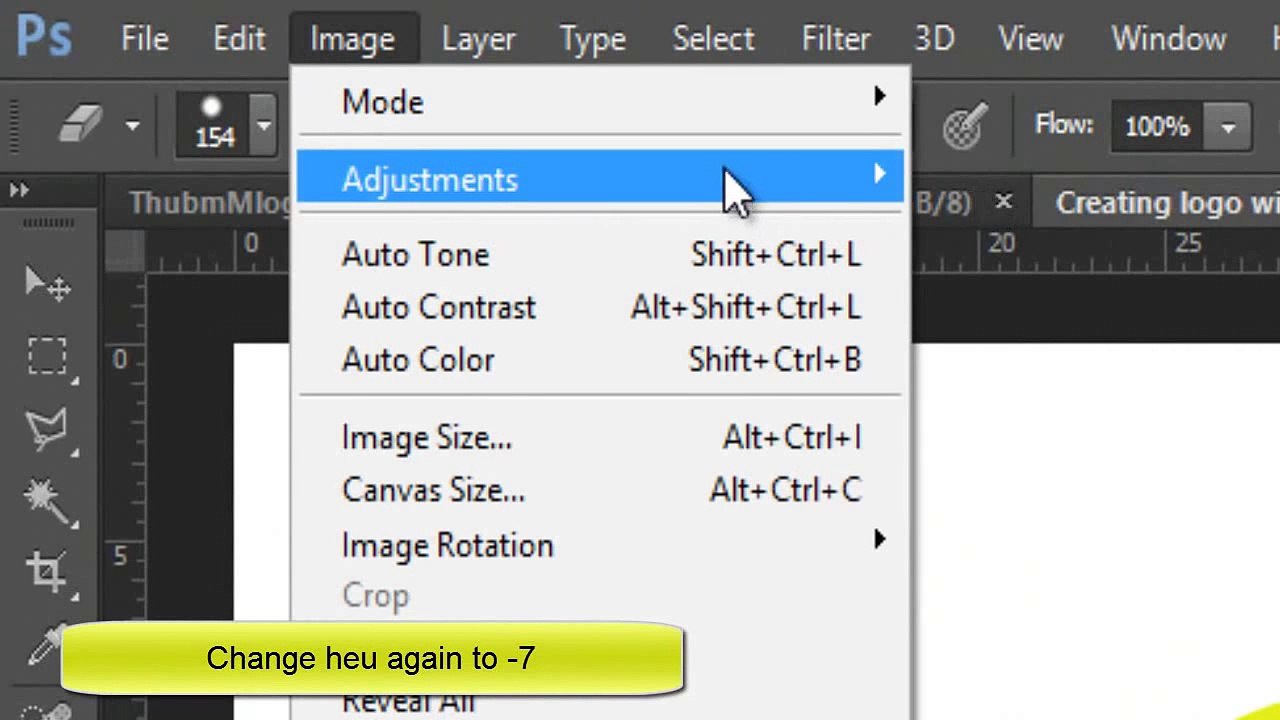This screenshot has width=1280, height=720.
Task: Select the Polygonal Lasso tool
Action: (47, 430)
